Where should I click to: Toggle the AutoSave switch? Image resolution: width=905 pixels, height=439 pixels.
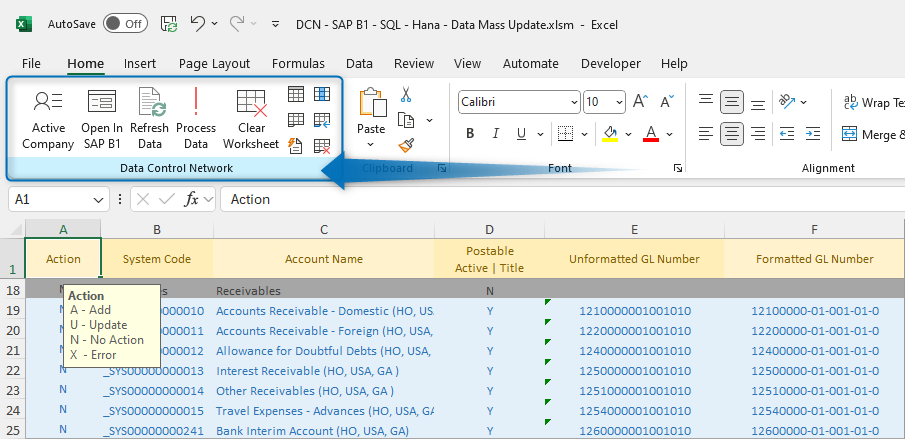(x=125, y=23)
